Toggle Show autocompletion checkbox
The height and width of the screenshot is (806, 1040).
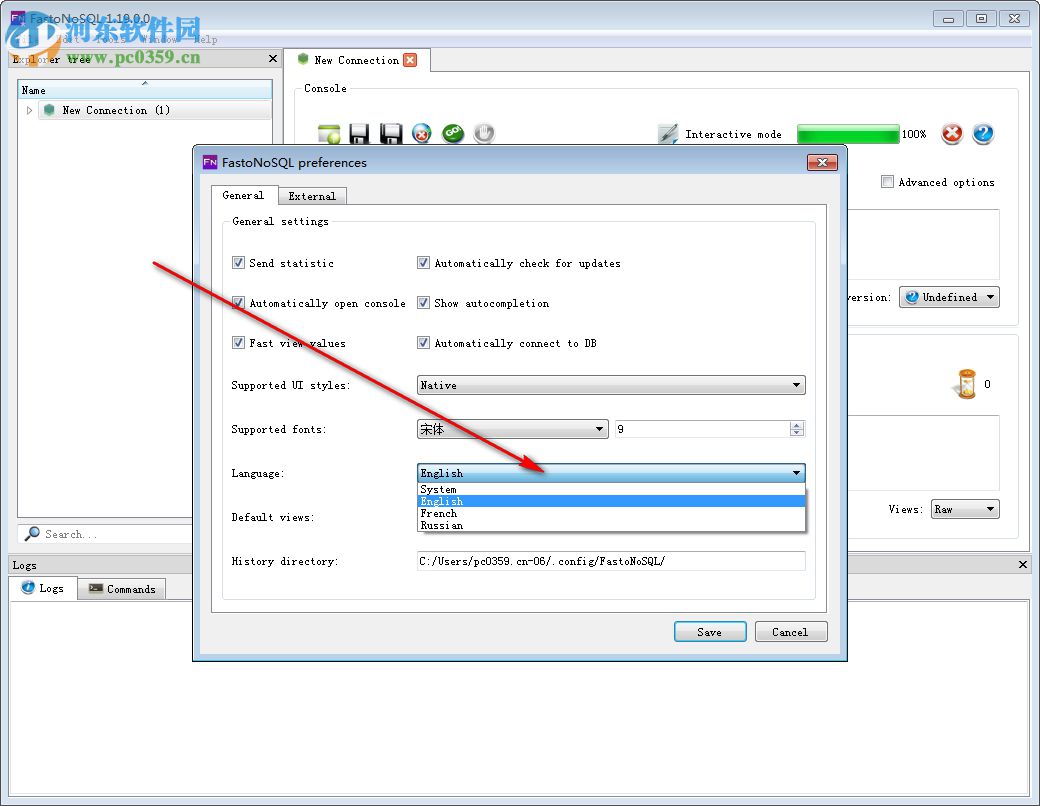(x=423, y=302)
